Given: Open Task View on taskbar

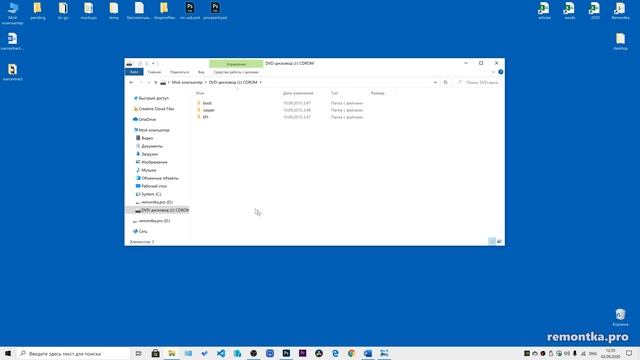Looking at the screenshot, I should (138, 353).
